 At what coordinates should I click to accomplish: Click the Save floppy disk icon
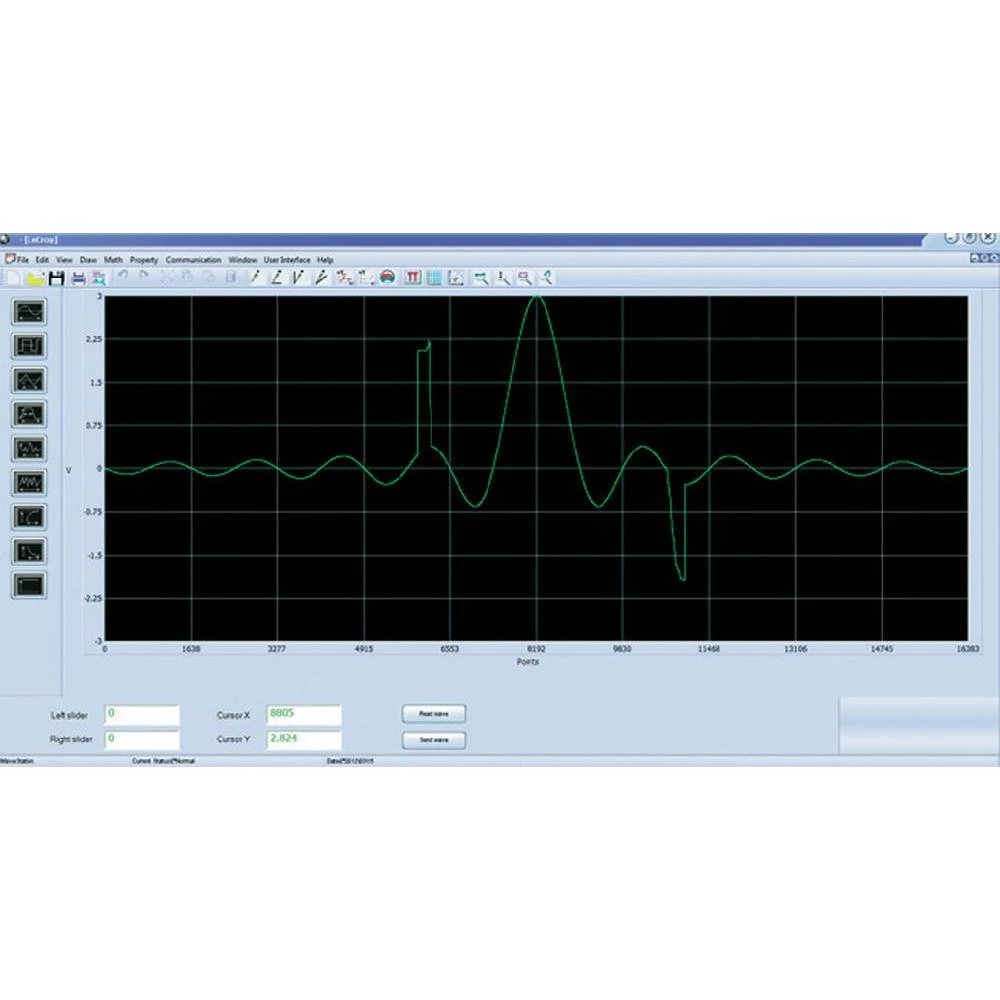pos(56,278)
